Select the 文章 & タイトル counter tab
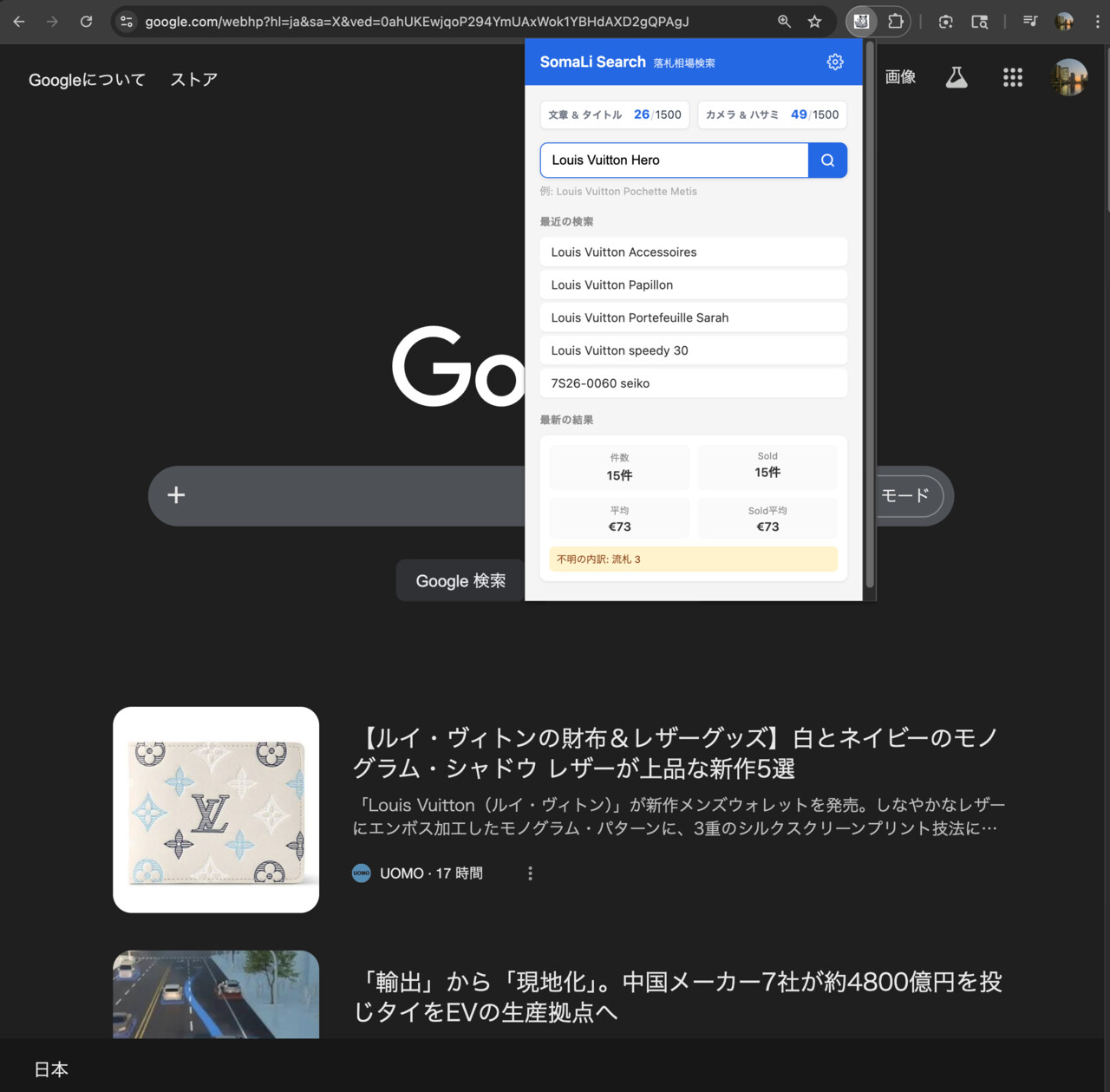 [x=615, y=114]
